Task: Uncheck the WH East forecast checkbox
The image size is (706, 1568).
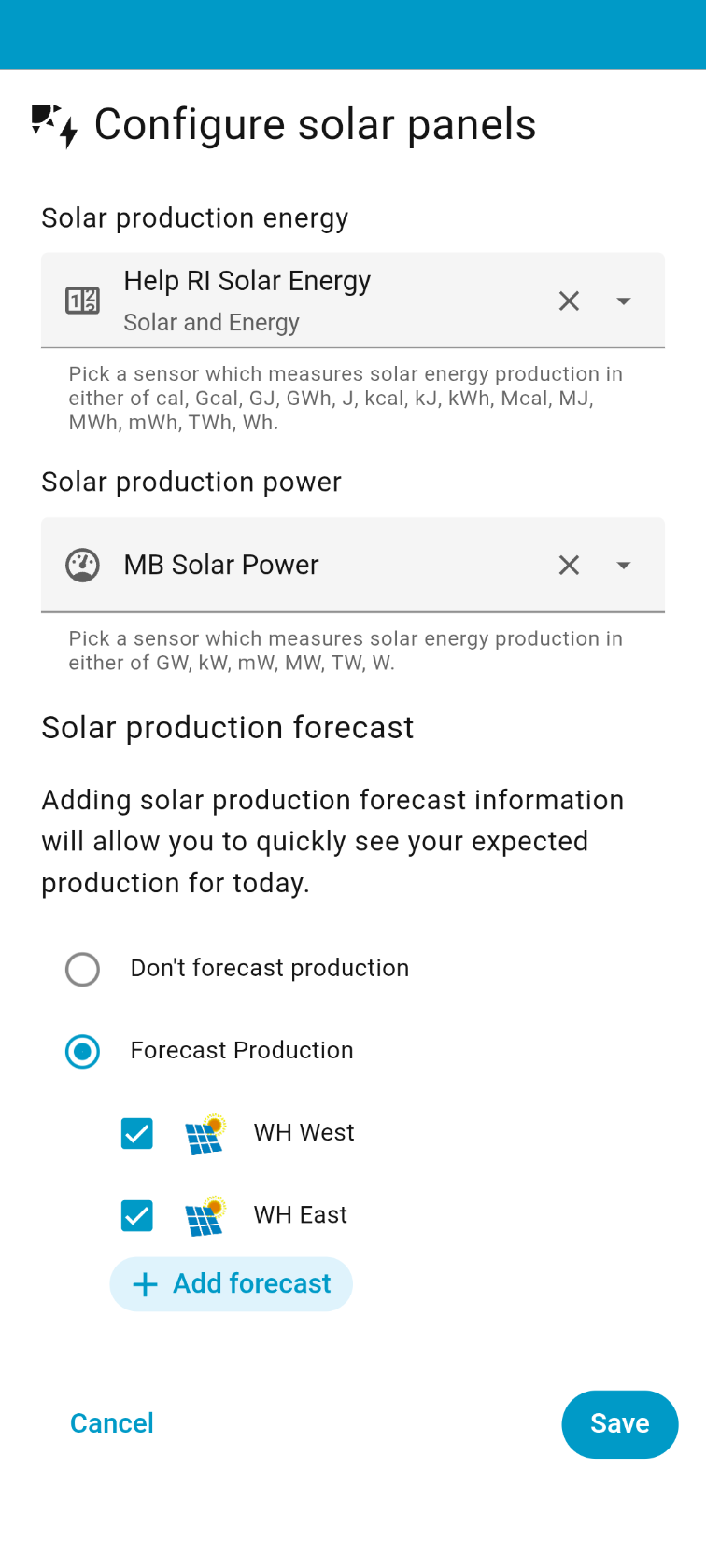Action: 137,1216
